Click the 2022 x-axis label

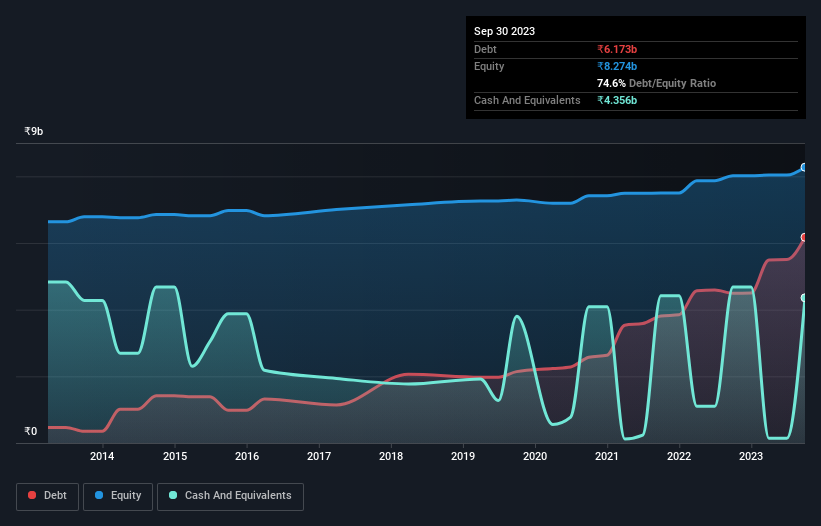tap(679, 456)
